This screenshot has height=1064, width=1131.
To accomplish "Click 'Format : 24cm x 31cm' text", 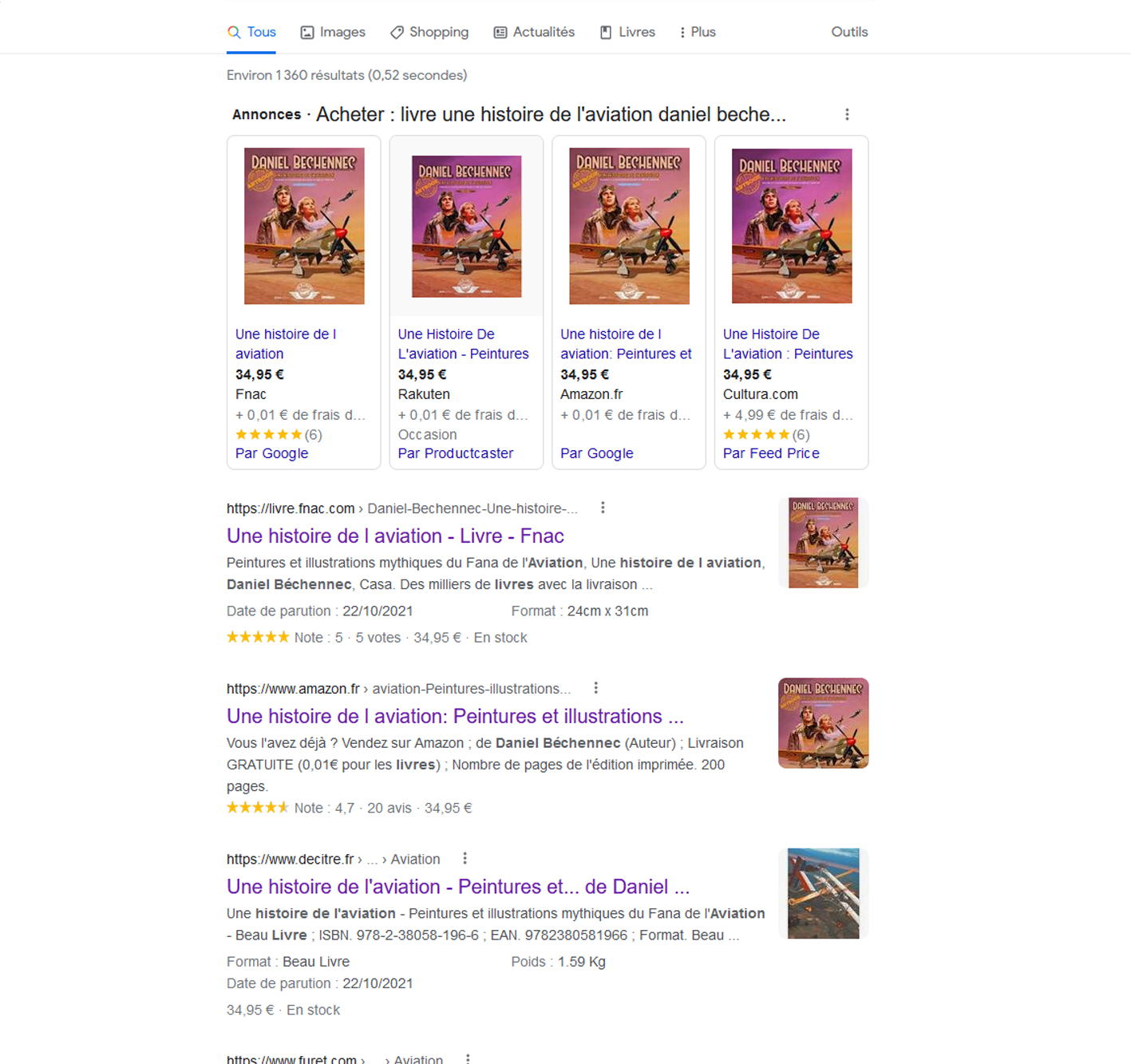I will click(579, 611).
